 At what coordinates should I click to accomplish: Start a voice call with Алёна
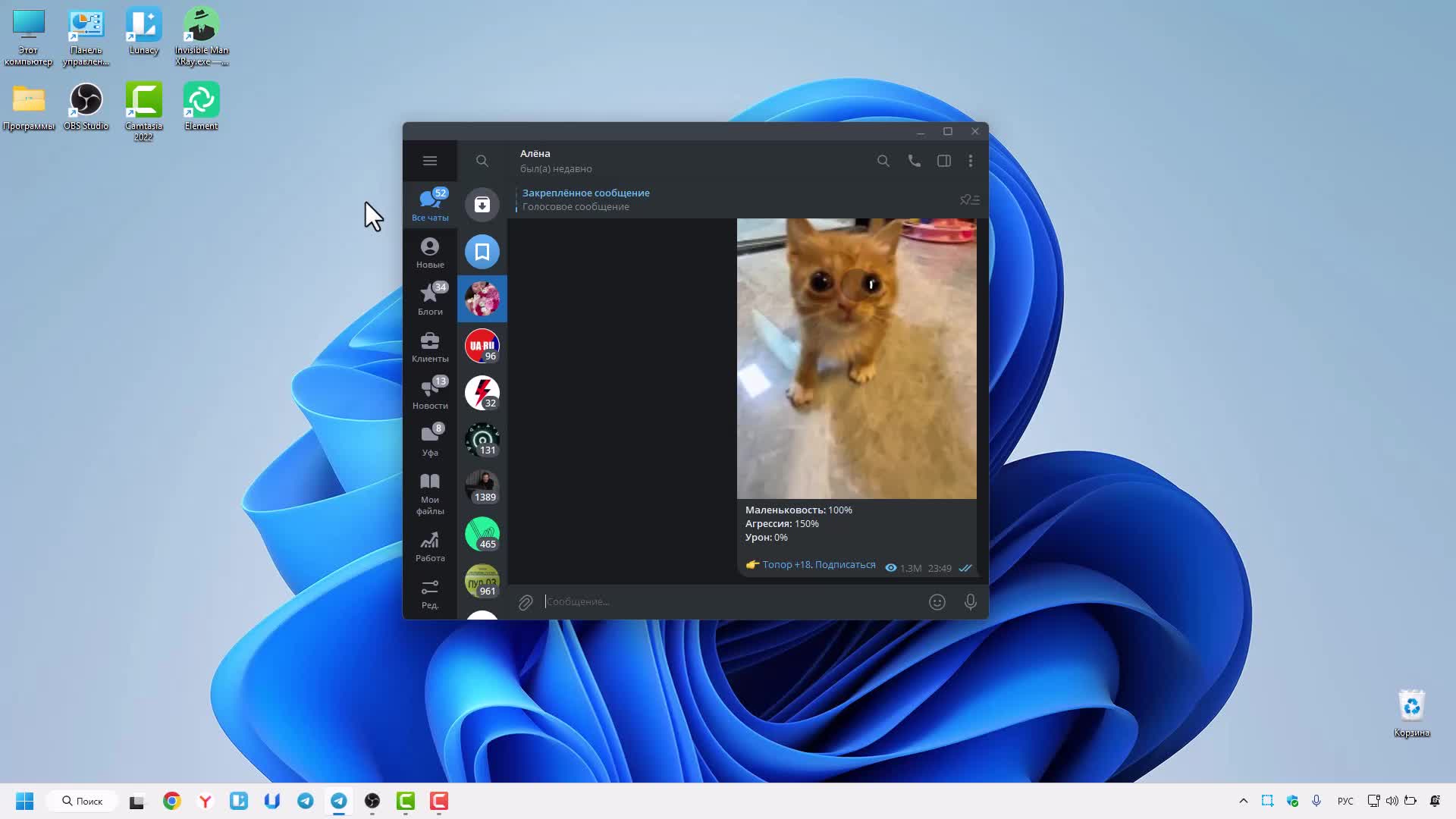click(914, 161)
